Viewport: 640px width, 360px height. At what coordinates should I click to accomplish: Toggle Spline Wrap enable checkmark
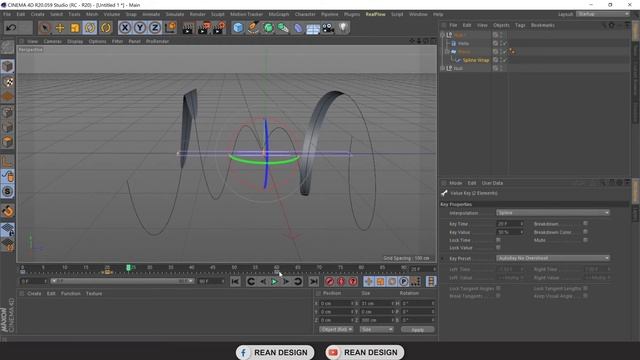click(x=505, y=60)
